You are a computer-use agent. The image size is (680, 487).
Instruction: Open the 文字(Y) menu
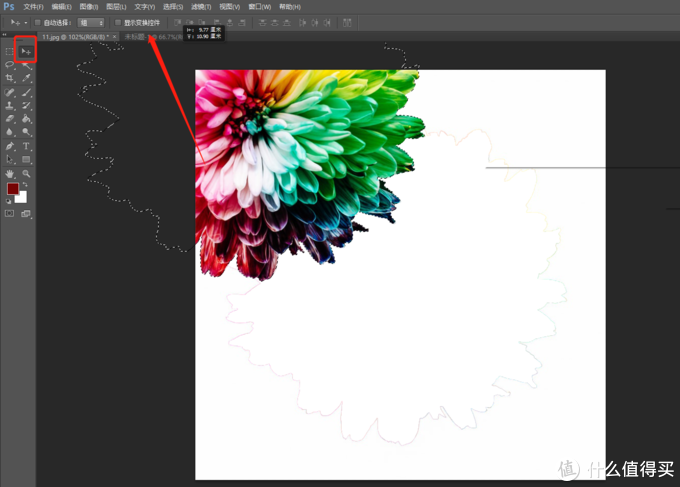[x=144, y=7]
